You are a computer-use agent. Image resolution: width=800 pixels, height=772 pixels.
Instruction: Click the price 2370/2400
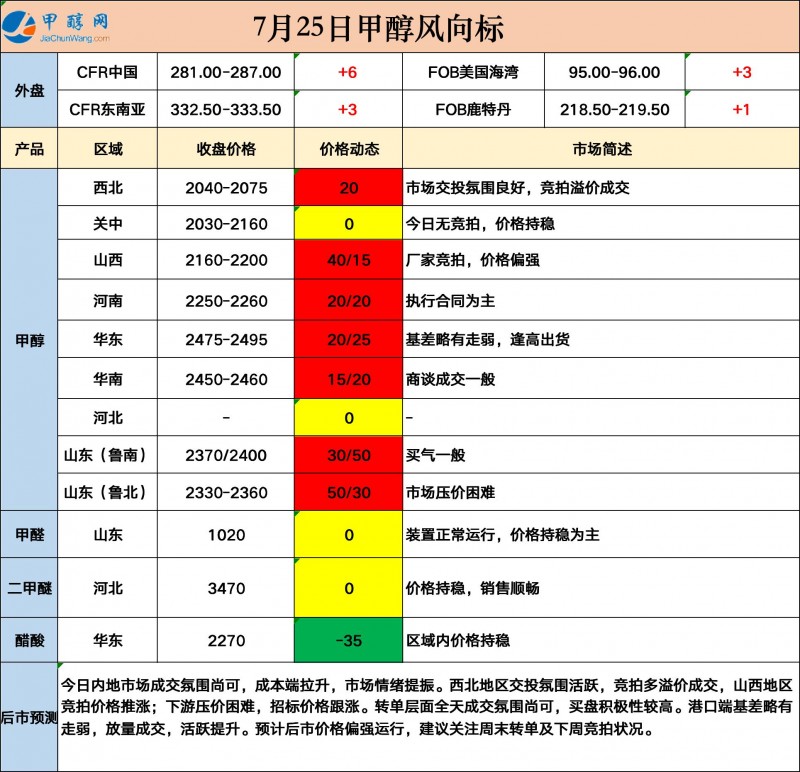click(x=226, y=455)
